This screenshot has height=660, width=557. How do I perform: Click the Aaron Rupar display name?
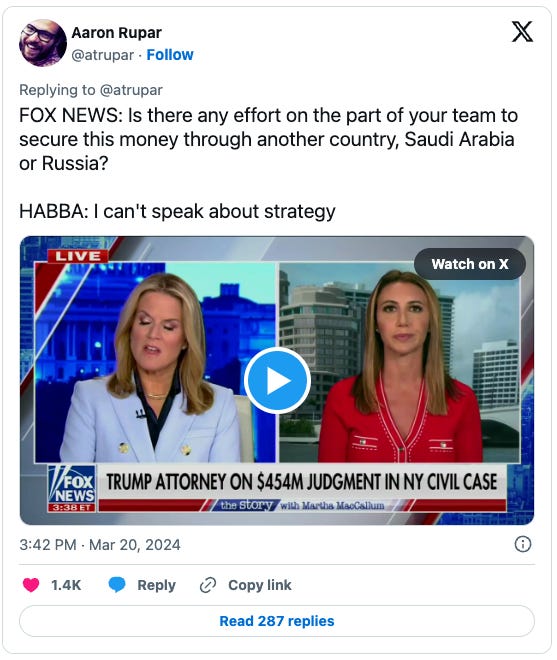117,32
